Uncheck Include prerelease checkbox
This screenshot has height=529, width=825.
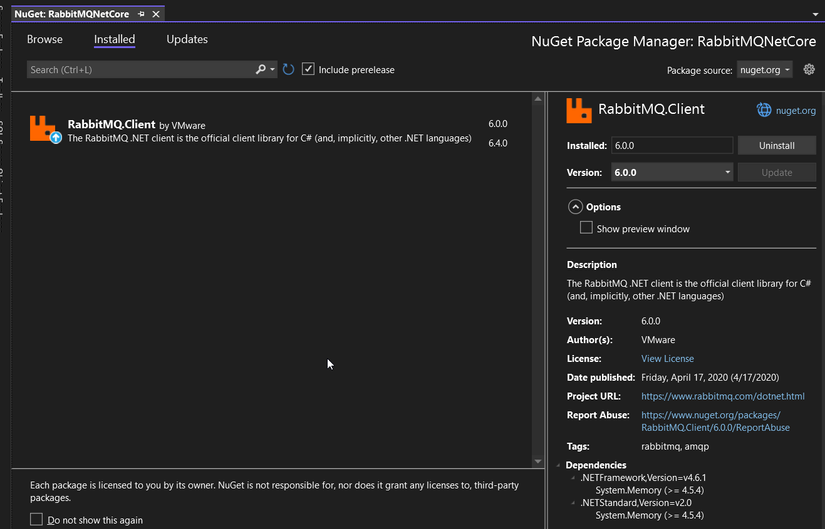click(309, 70)
